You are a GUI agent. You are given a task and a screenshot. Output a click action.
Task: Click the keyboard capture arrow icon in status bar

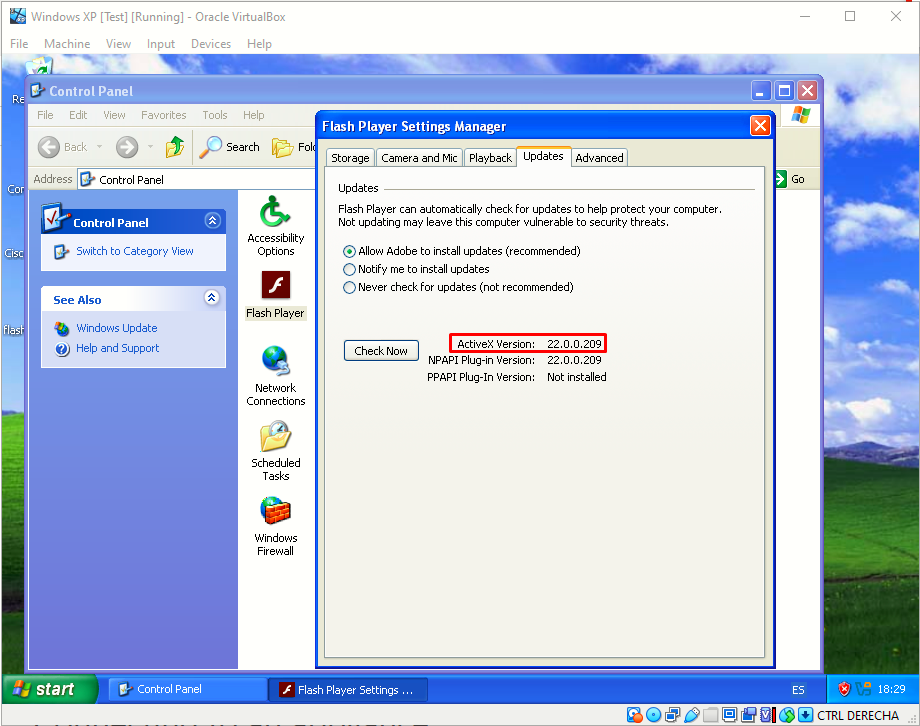pyautogui.click(x=806, y=715)
